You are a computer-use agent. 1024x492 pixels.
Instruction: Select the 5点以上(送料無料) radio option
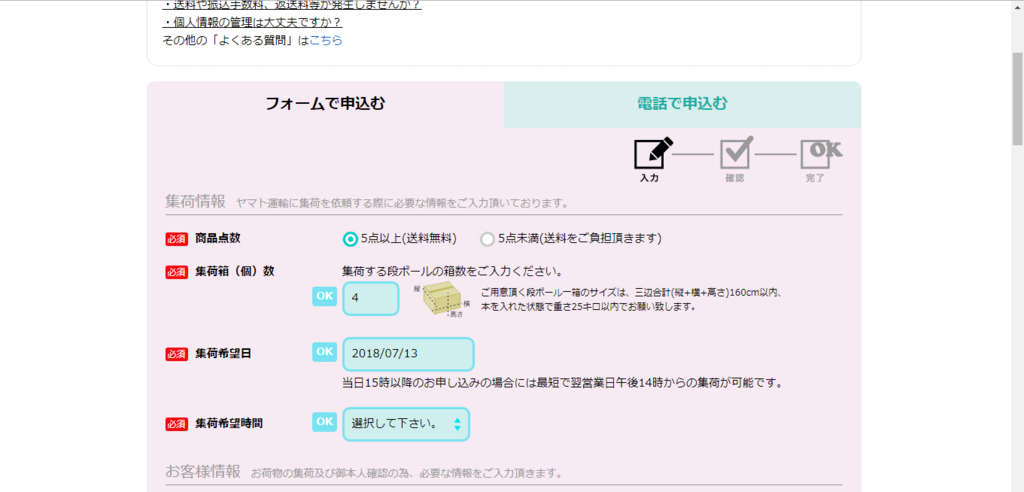[351, 239]
